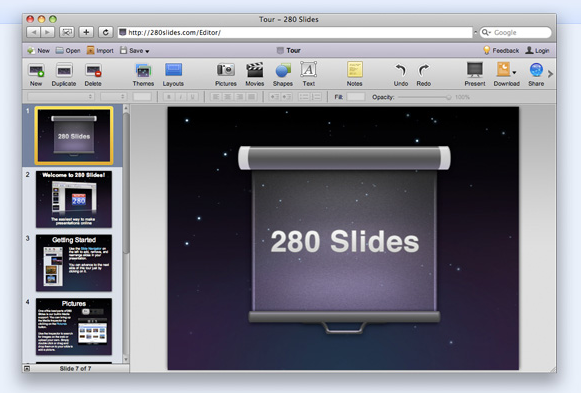Add a video with the Movies icon

(x=255, y=70)
